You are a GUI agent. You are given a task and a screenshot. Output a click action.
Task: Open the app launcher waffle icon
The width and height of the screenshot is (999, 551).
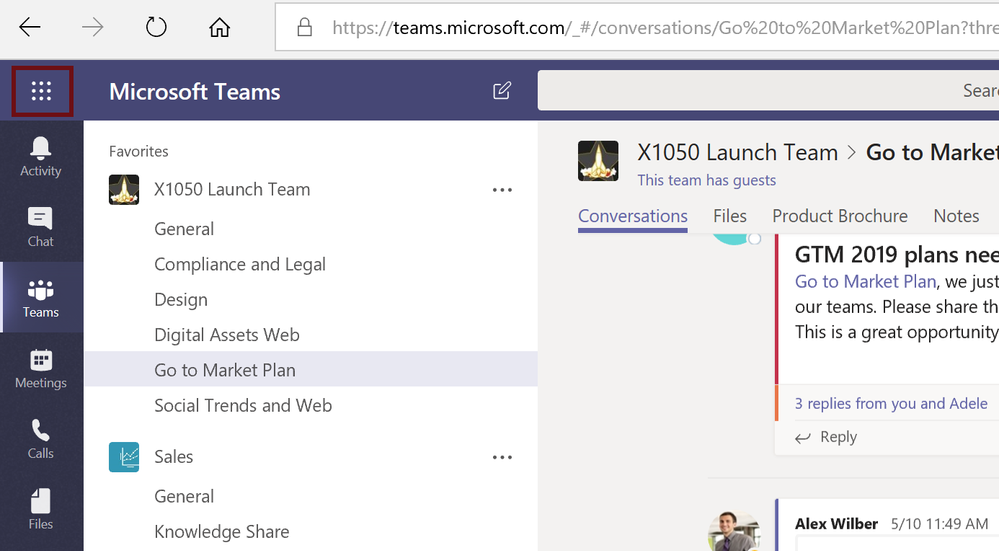tap(41, 91)
